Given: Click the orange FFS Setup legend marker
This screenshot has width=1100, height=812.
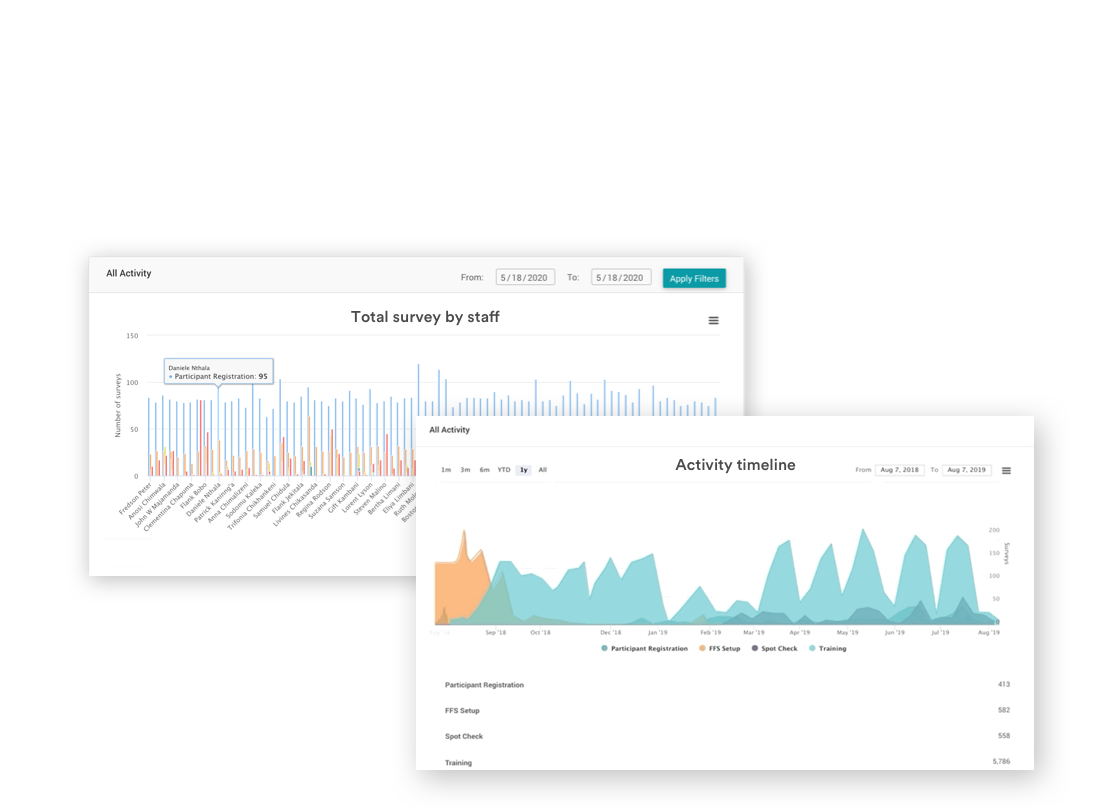Looking at the screenshot, I should (x=702, y=649).
